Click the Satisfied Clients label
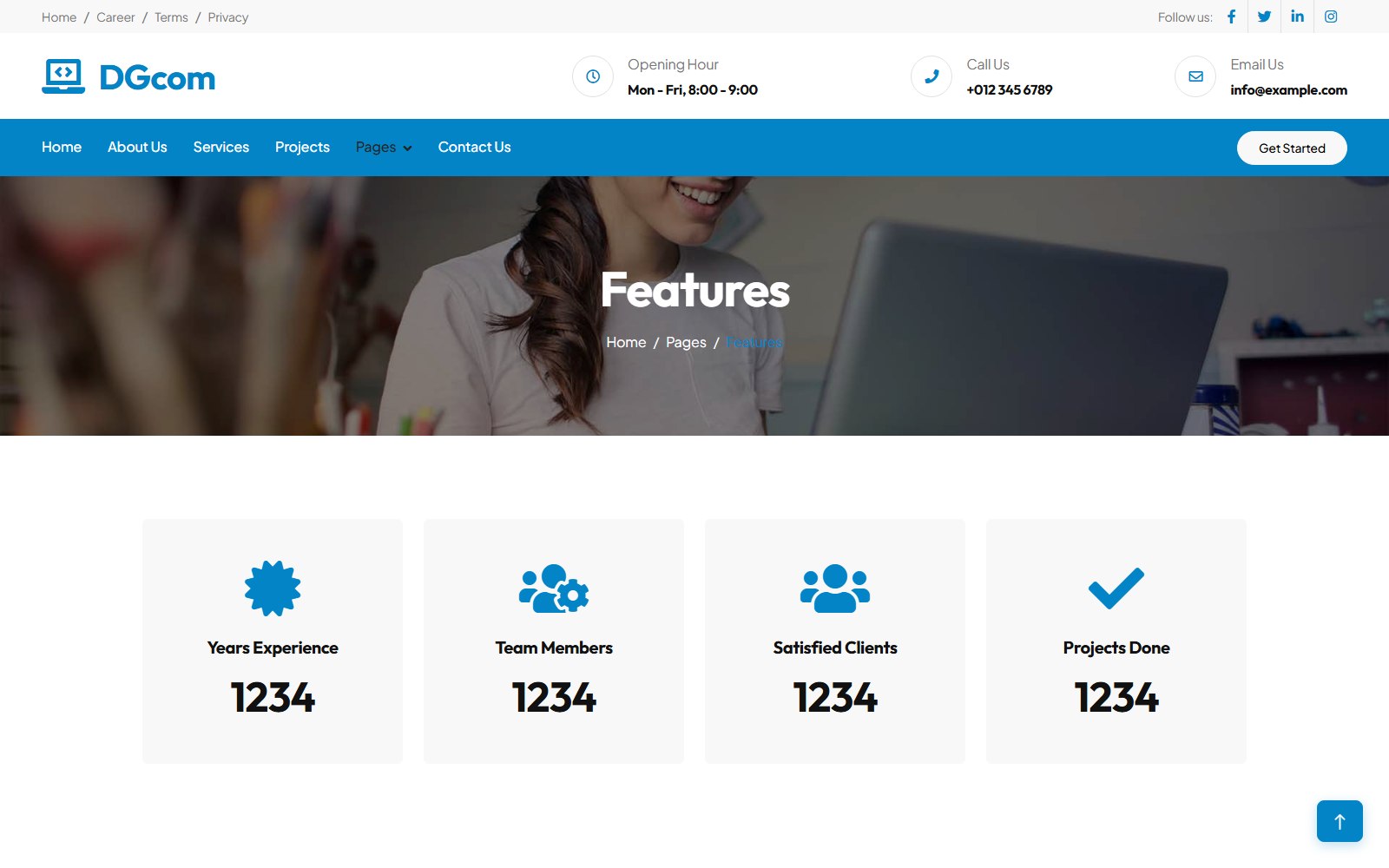Viewport: 1389px width, 868px height. (x=835, y=648)
